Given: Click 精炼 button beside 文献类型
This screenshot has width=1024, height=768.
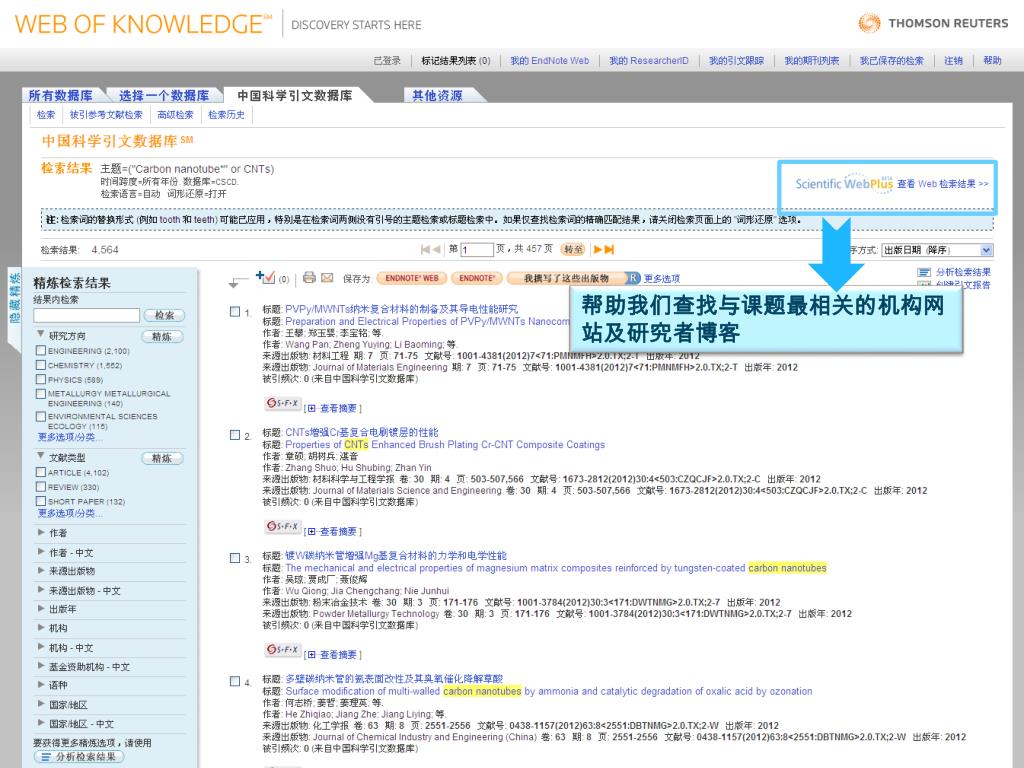Looking at the screenshot, I should point(162,458).
